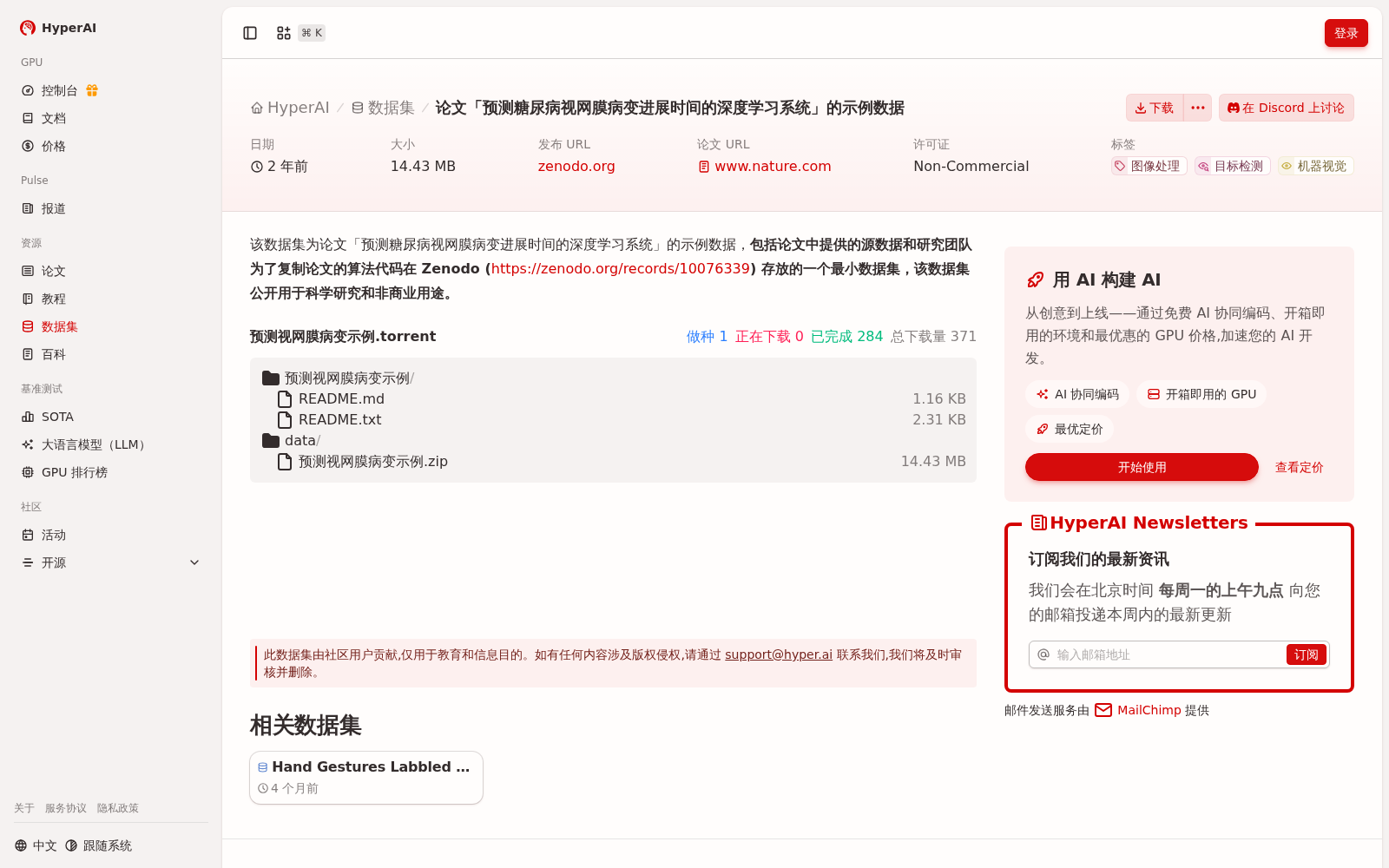Click the 已完成 284 count
The height and width of the screenshot is (868, 1389).
click(x=846, y=337)
